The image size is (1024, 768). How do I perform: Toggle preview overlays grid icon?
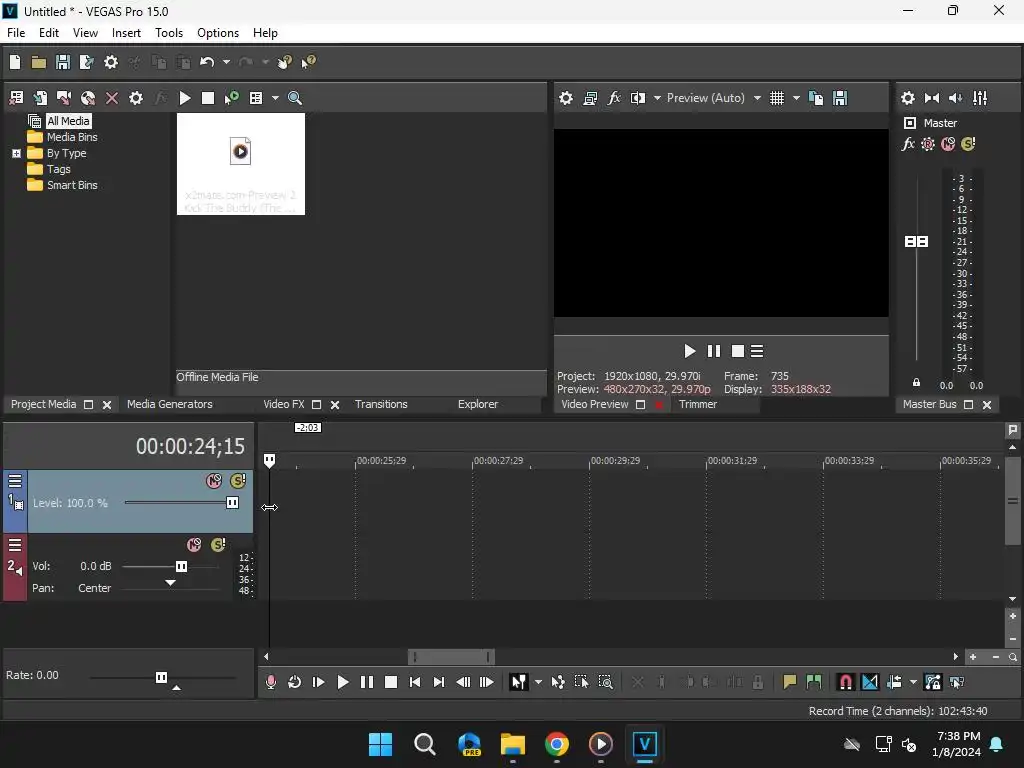click(x=776, y=98)
